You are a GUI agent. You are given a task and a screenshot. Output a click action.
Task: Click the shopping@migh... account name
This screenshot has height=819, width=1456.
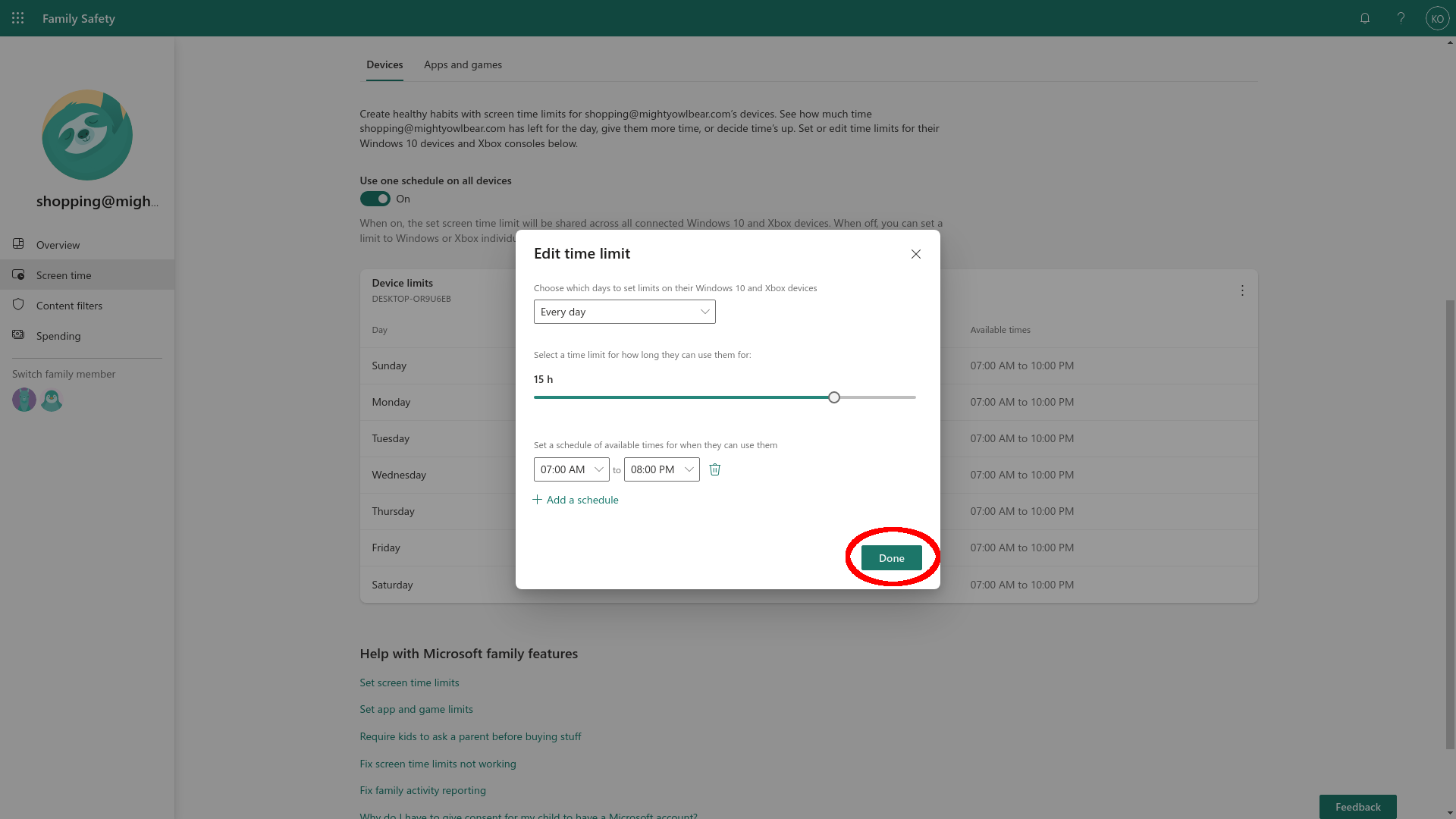click(x=98, y=201)
